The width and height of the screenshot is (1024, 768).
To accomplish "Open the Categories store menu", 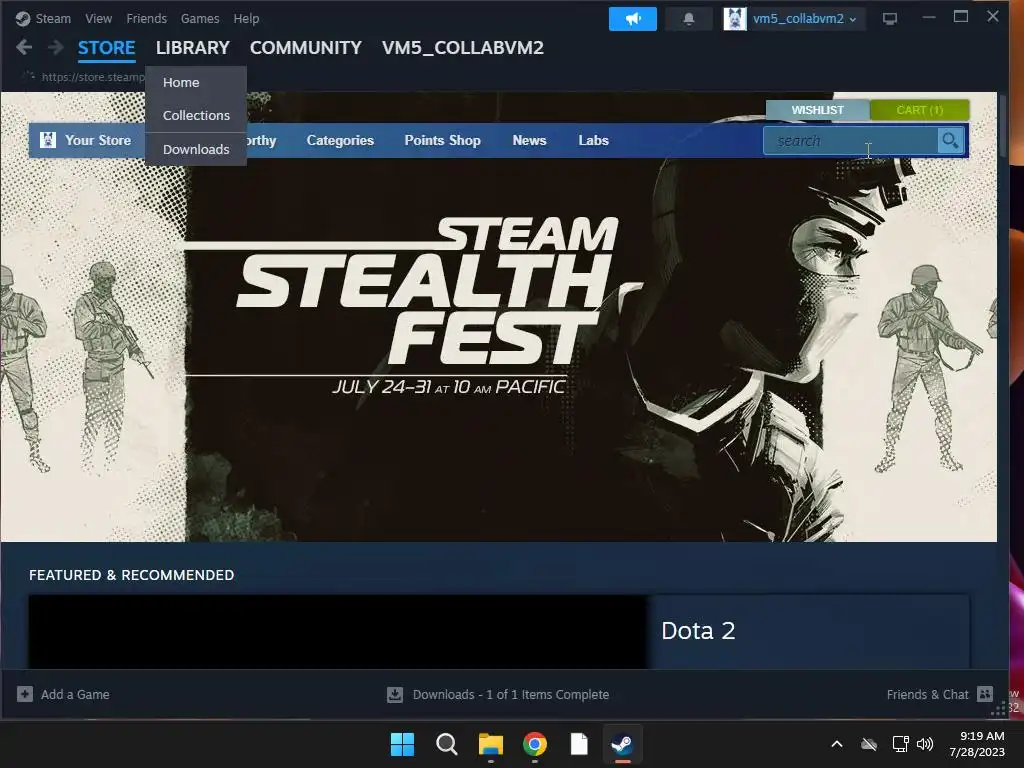I will click(340, 140).
